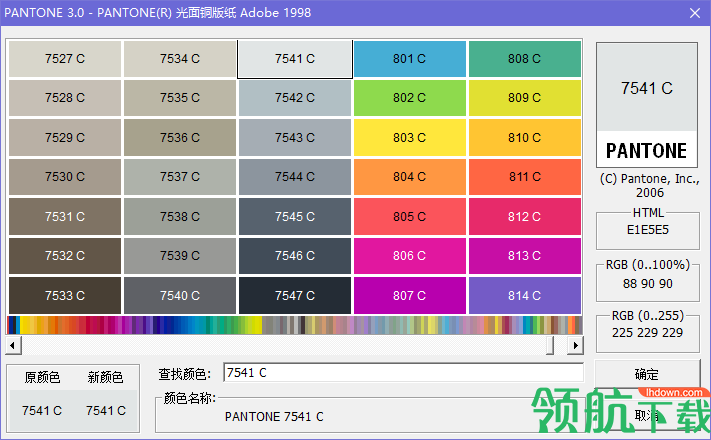Confirm with the 确定 button

pos(647,374)
